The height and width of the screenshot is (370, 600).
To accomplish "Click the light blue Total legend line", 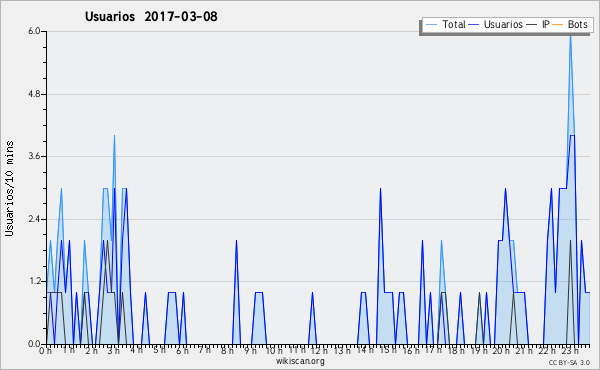I will tap(431, 25).
